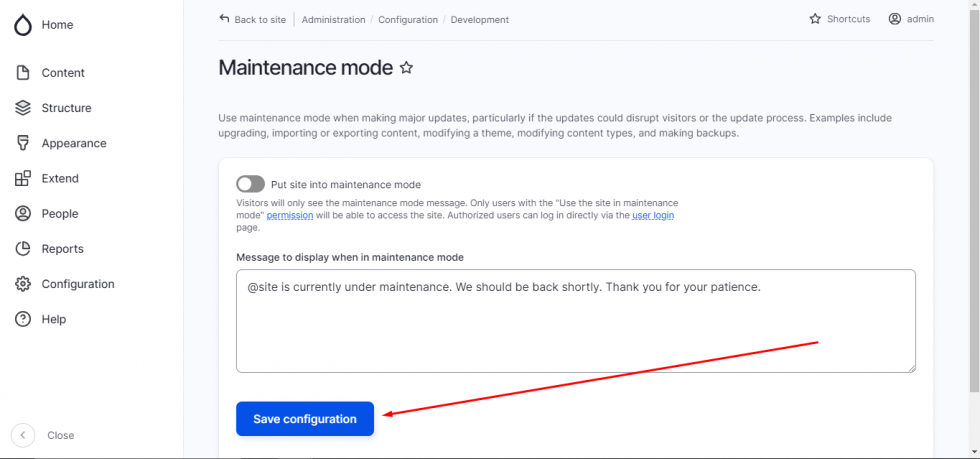Click the Reports pie chart icon

[x=23, y=249]
